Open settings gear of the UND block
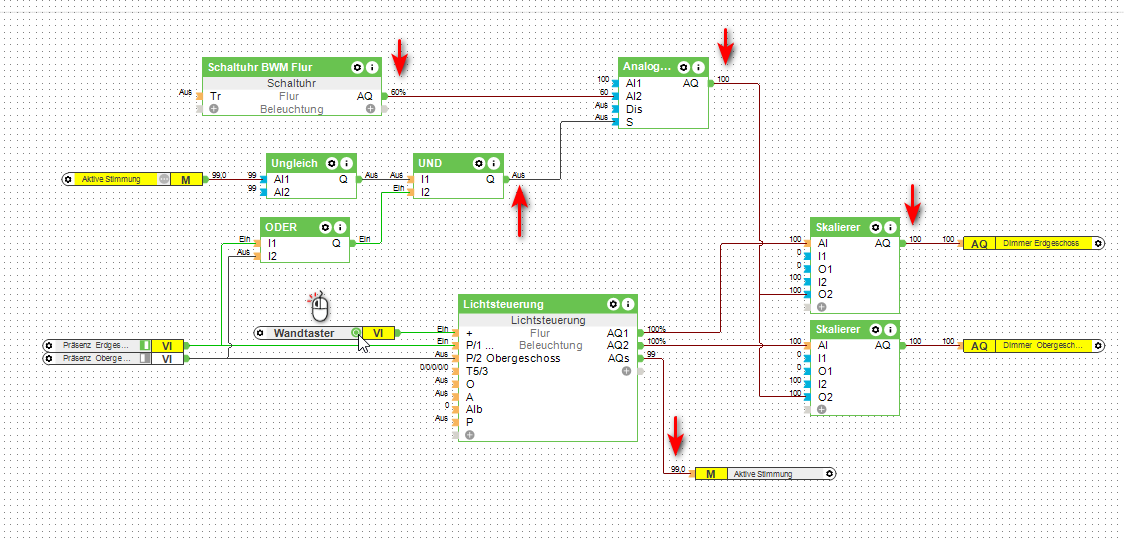This screenshot has height=538, width=1124. (479, 163)
